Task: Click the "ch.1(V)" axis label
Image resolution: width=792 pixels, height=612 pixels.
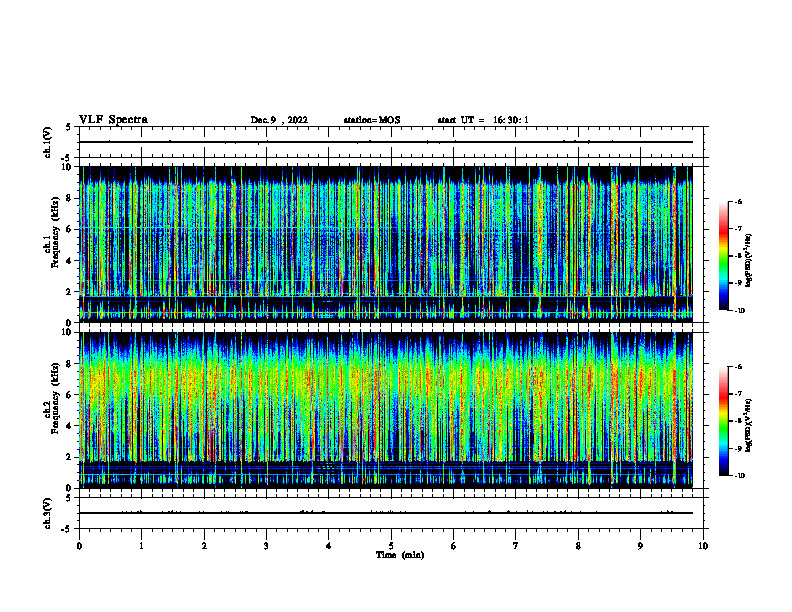Action: pyautogui.click(x=47, y=142)
